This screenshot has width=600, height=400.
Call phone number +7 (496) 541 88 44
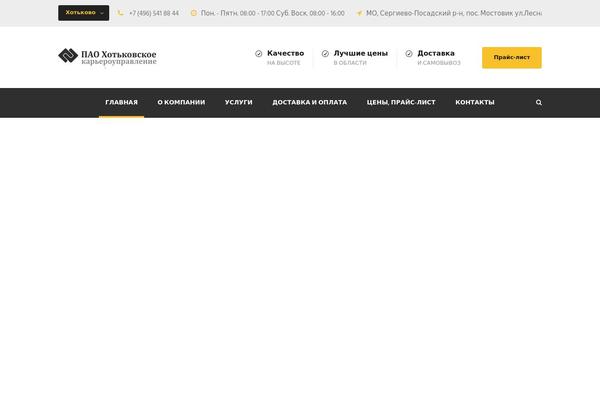click(x=154, y=13)
